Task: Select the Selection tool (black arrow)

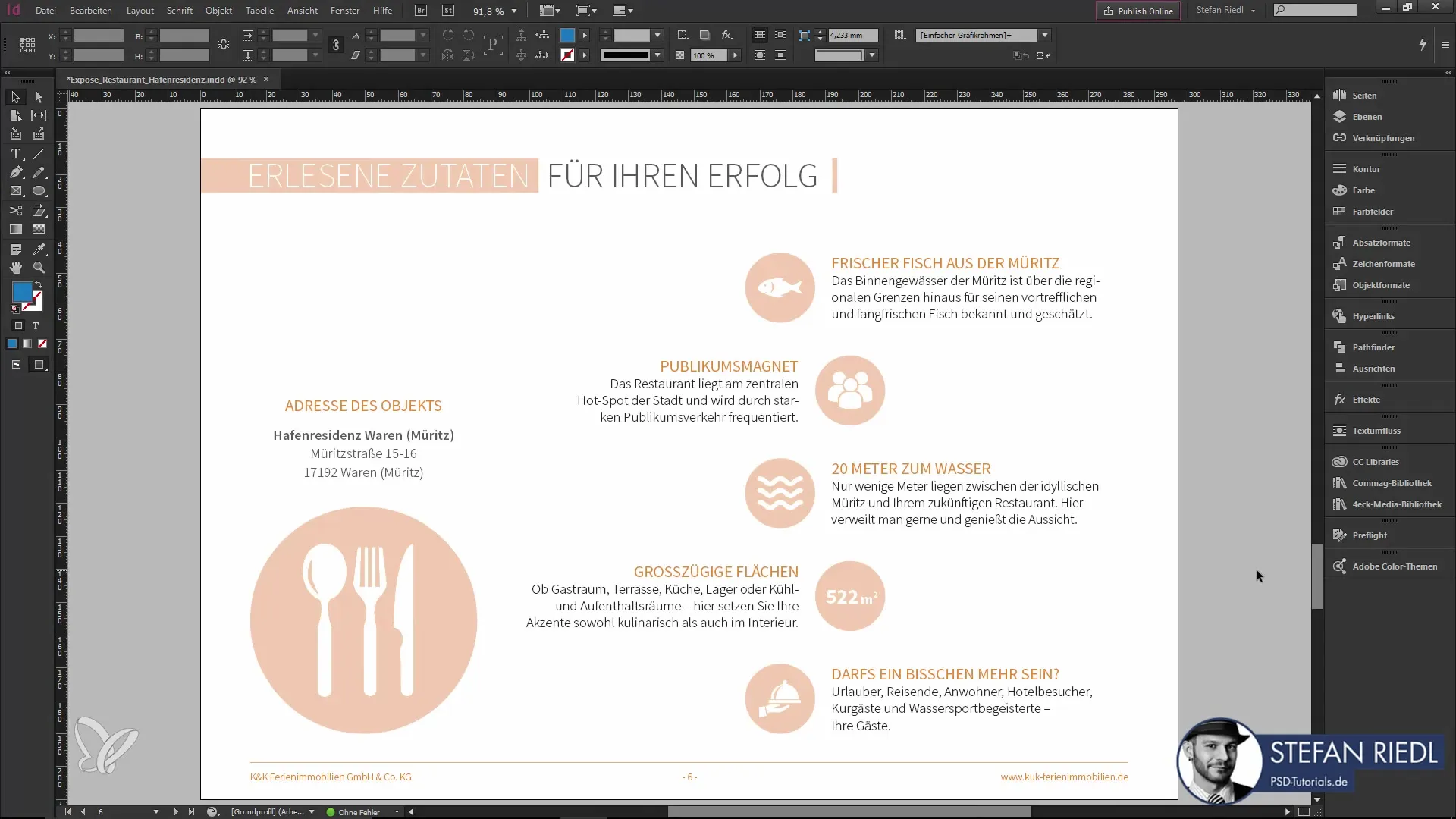Action: click(x=15, y=97)
